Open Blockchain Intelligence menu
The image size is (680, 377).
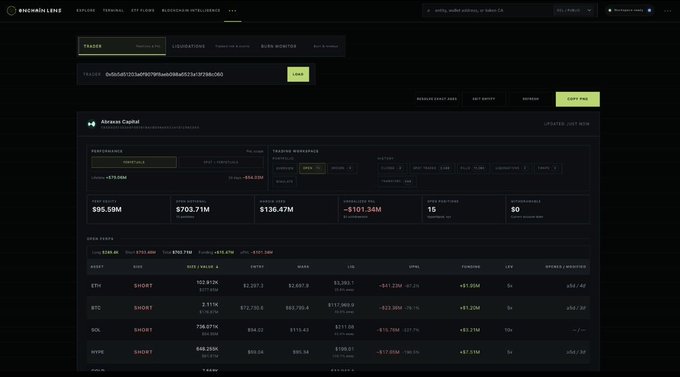[191, 10]
